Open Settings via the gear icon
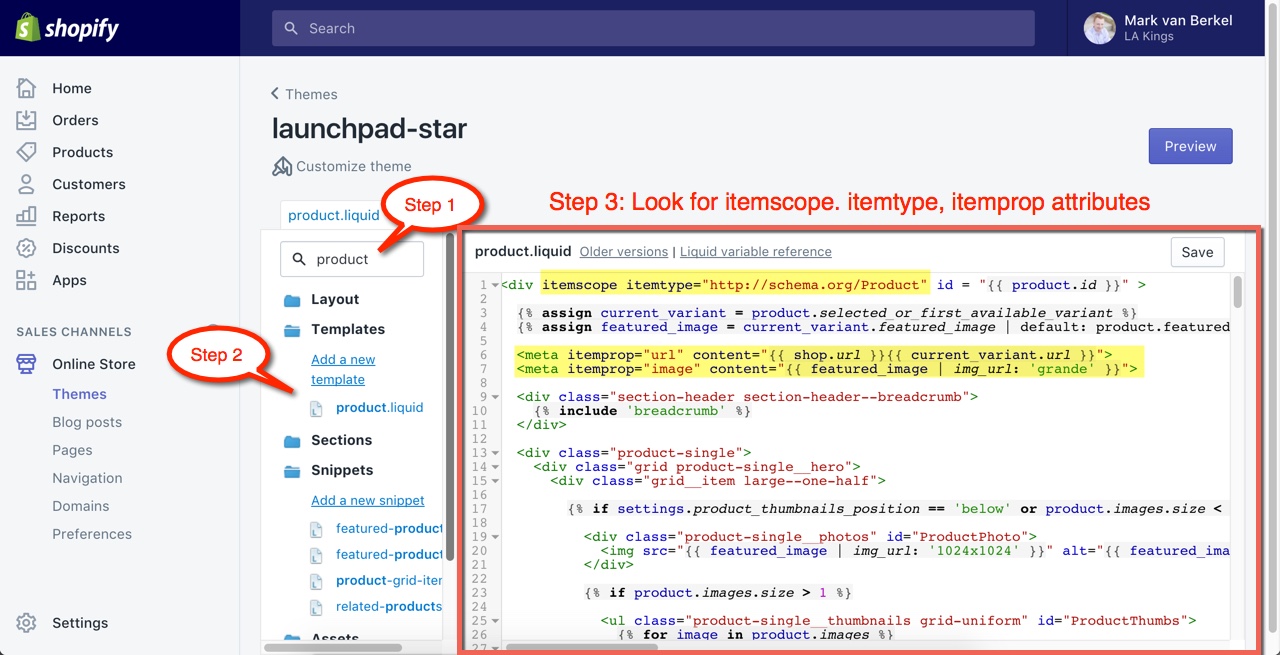The height and width of the screenshot is (655, 1280). (x=27, y=623)
